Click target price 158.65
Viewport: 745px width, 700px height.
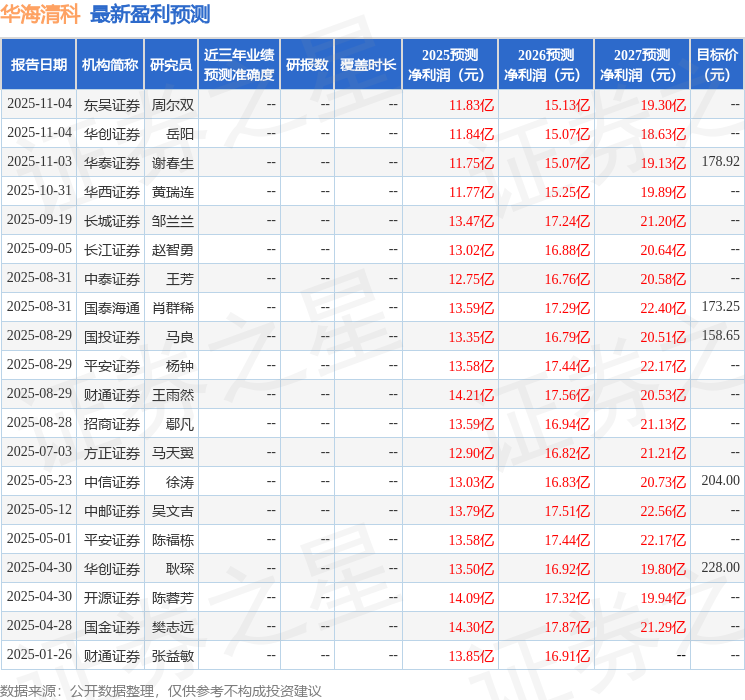click(721, 336)
